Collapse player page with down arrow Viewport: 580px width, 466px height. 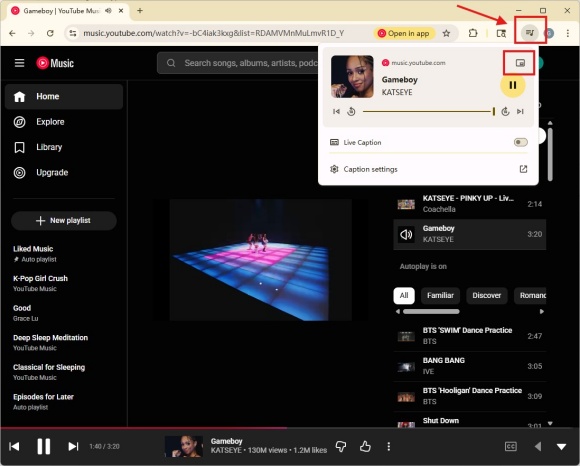pos(562,447)
